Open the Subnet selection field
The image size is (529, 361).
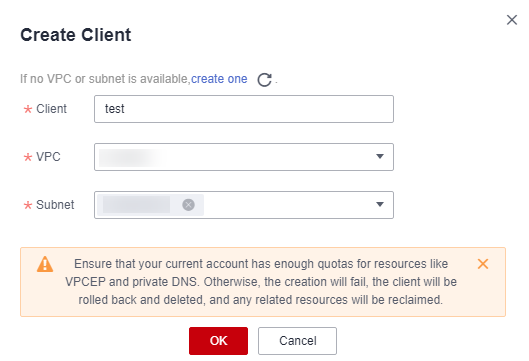[244, 205]
